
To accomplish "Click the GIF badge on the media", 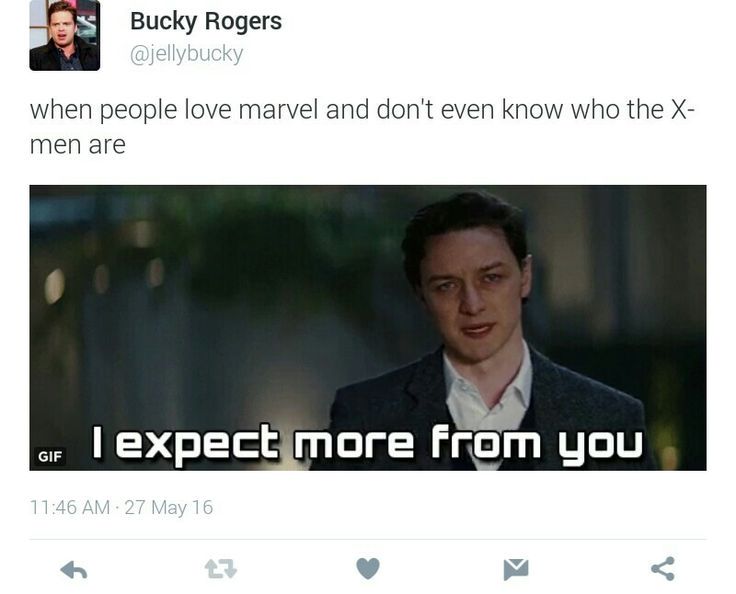I will coord(50,456).
